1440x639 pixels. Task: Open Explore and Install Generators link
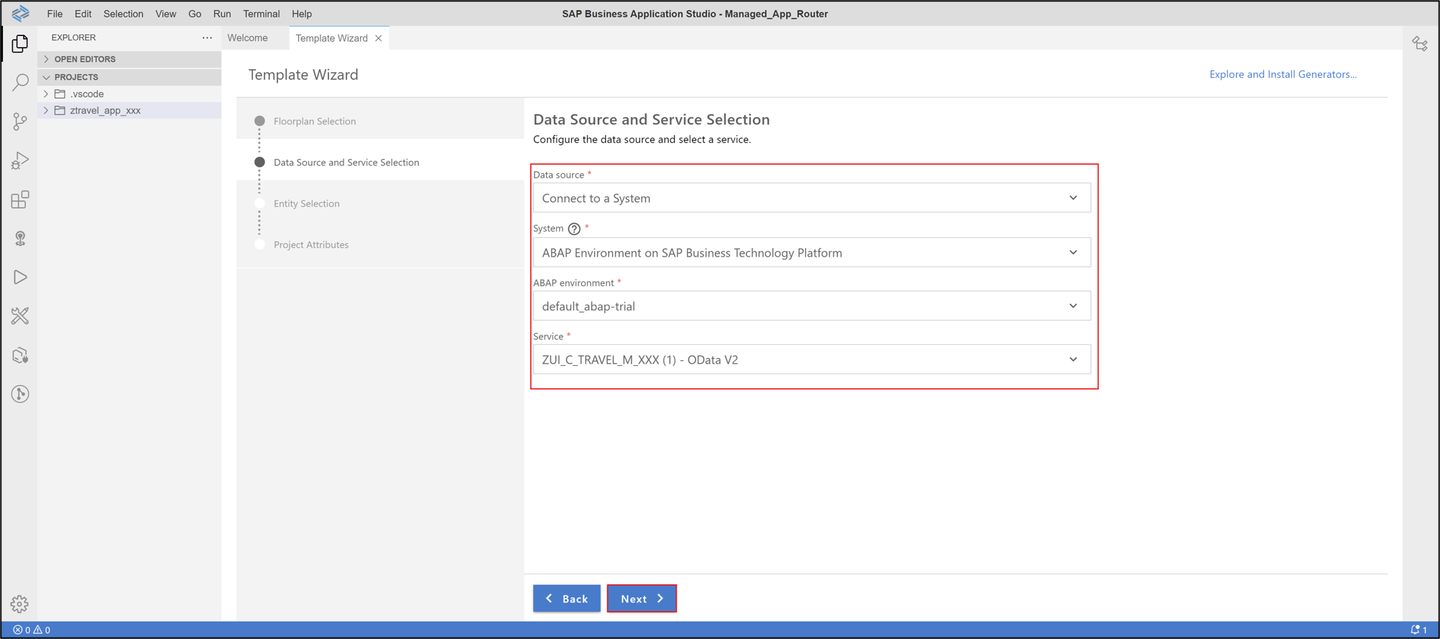pos(1283,74)
